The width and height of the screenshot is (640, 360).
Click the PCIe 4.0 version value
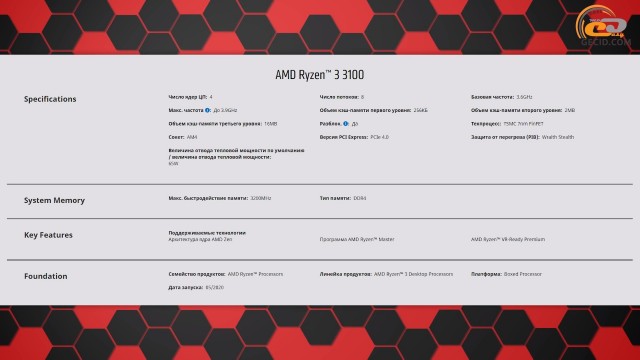380,137
